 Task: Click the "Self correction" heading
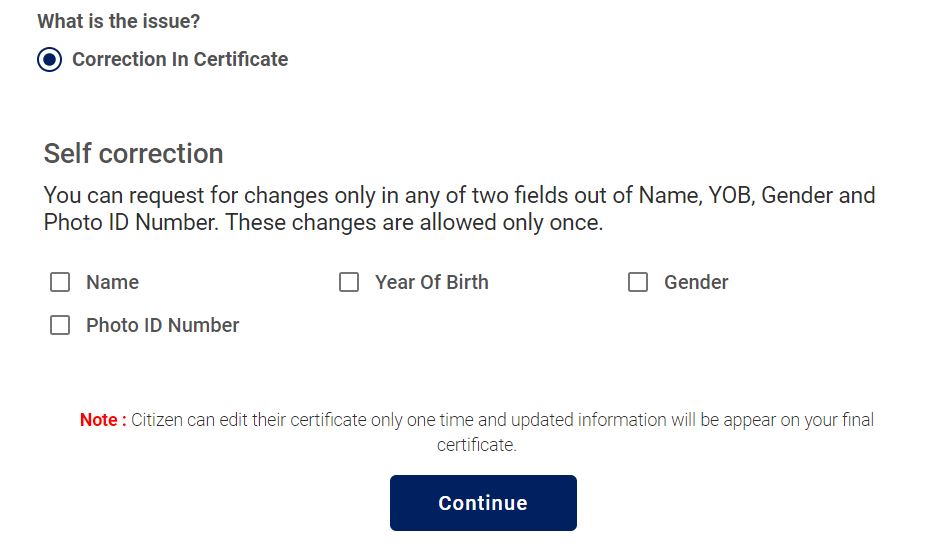click(x=133, y=154)
